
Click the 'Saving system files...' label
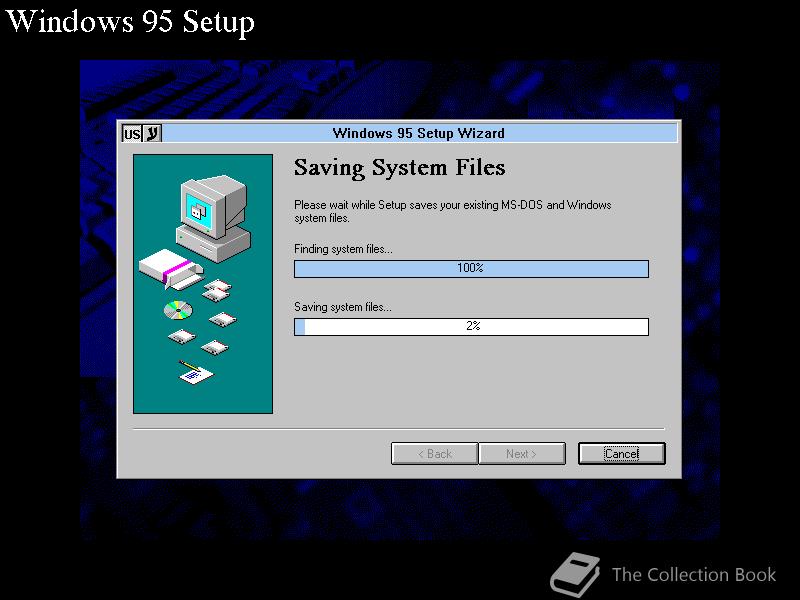pyautogui.click(x=343, y=307)
